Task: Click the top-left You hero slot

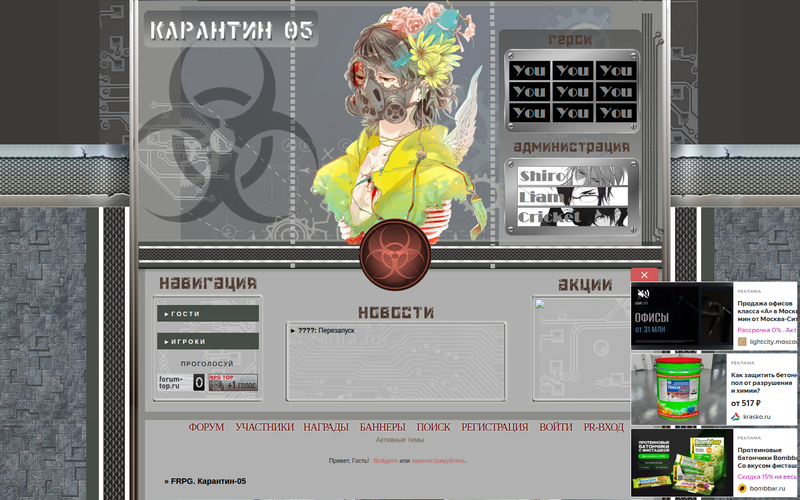Action: [x=528, y=71]
